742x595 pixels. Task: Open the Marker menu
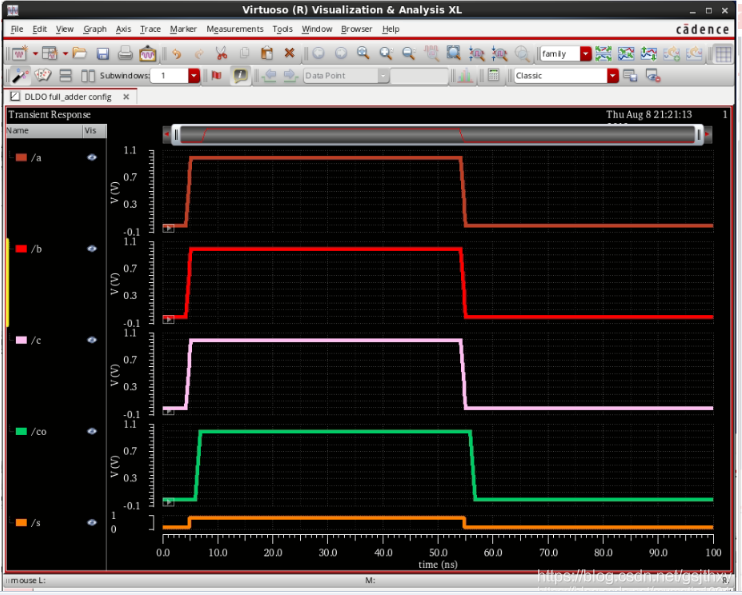pos(183,29)
